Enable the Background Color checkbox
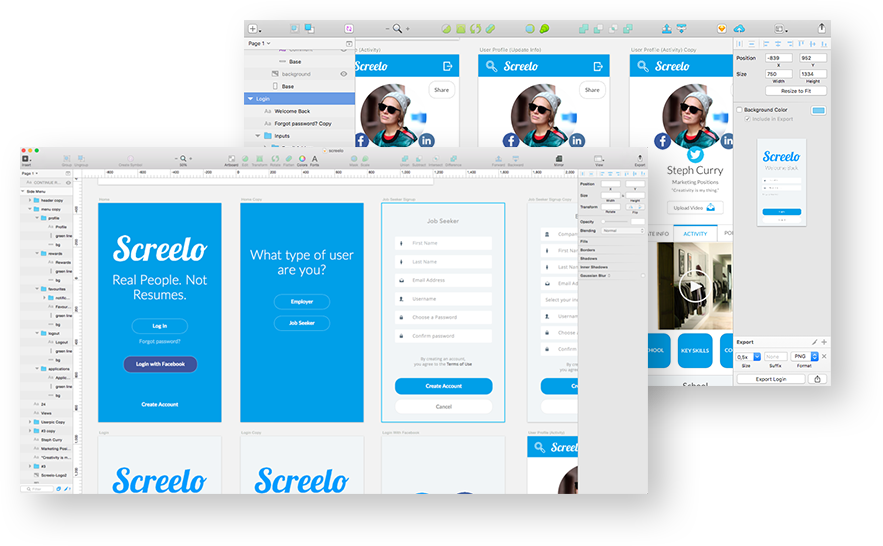The height and width of the screenshot is (546, 883). [739, 110]
